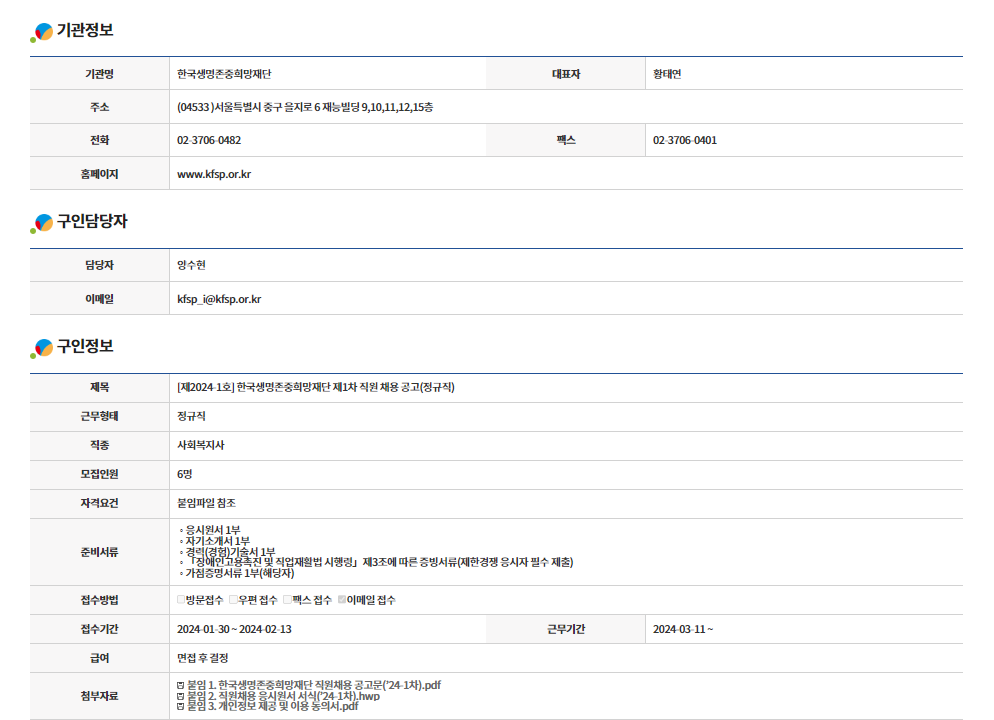Click the 구인정보 section heading
The image size is (994, 720).
pyautogui.click(x=85, y=346)
